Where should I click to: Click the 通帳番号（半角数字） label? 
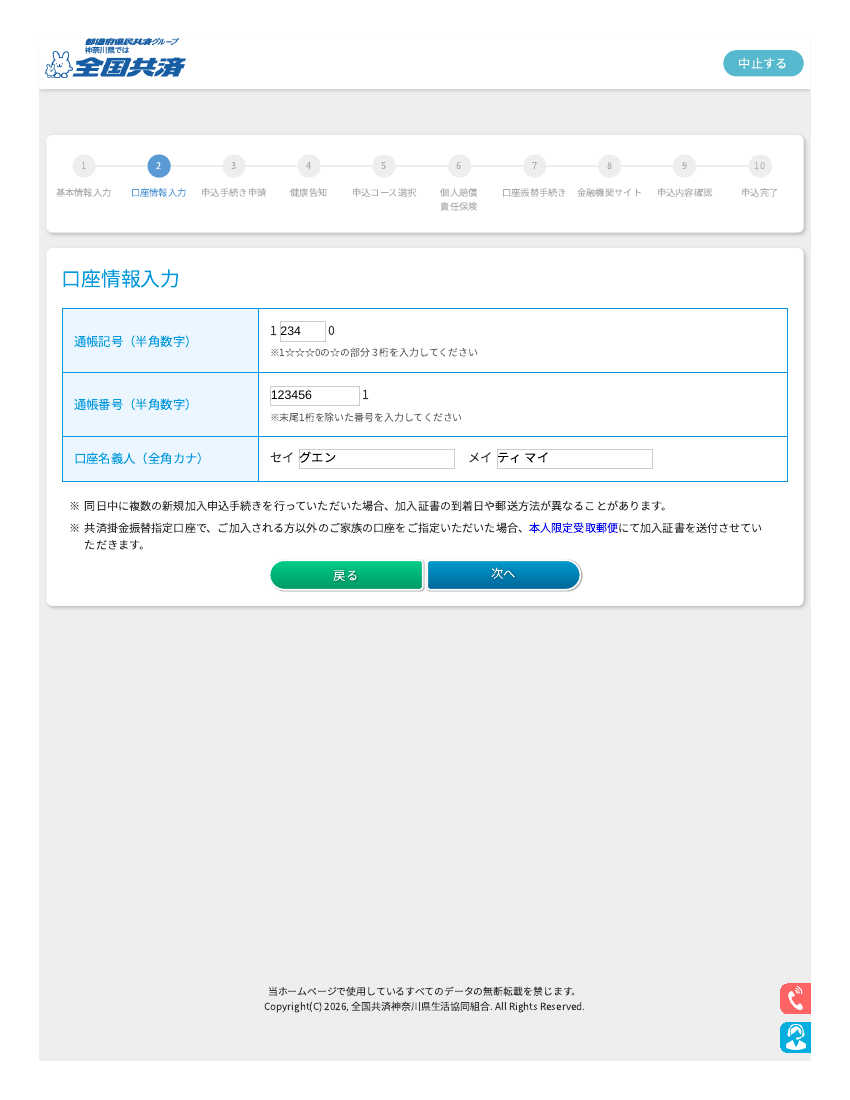(133, 405)
